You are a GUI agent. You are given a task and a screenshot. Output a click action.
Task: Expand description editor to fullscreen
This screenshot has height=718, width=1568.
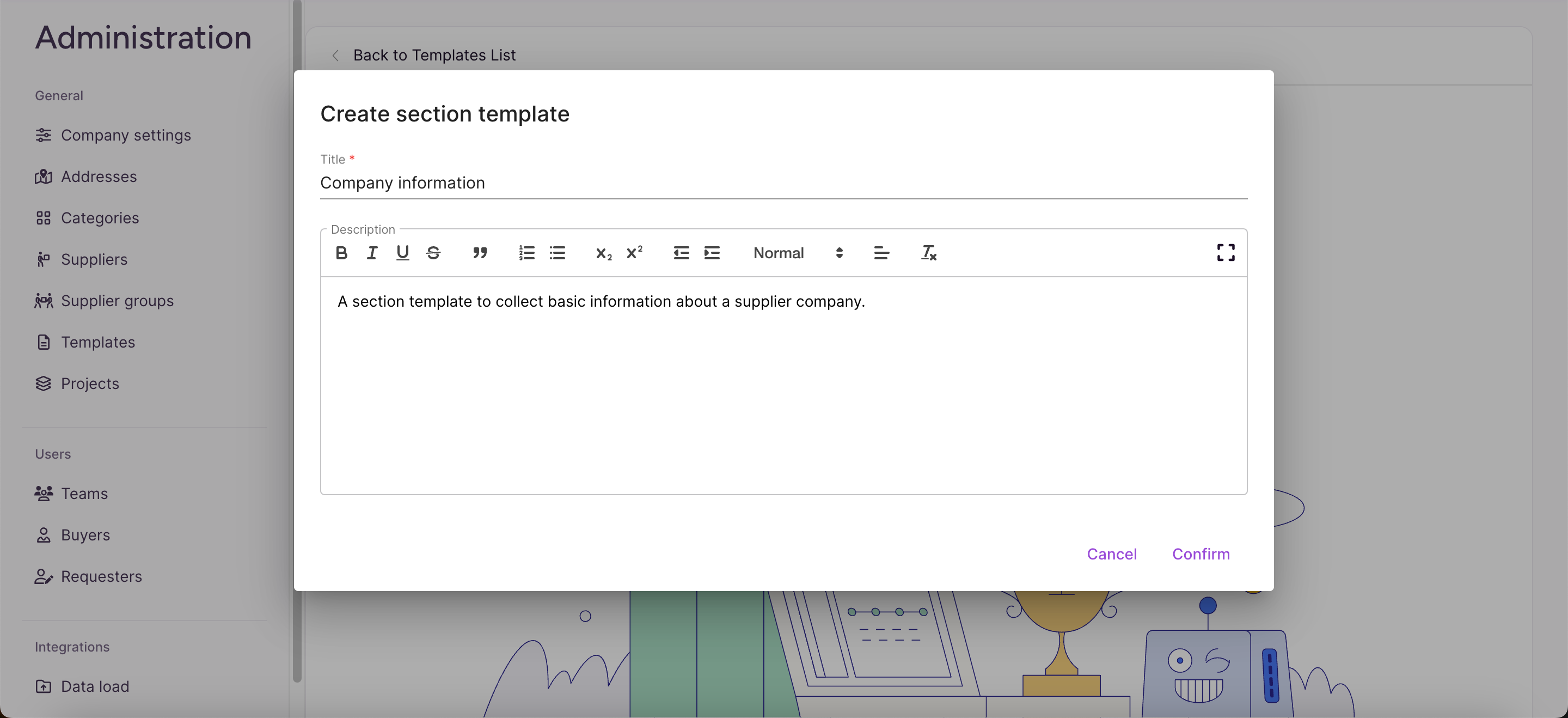pos(1226,253)
